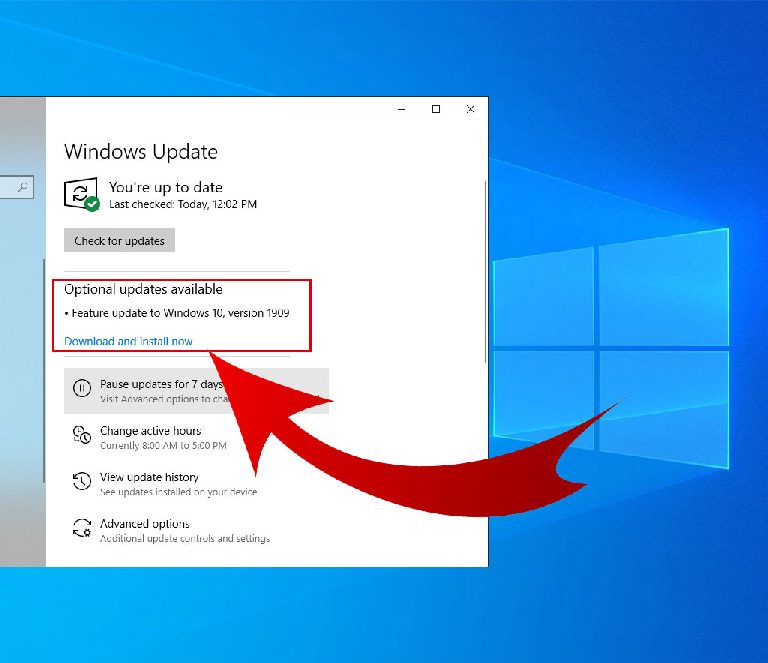
Task: Click 'See updates installed on your device' text
Action: point(178,492)
